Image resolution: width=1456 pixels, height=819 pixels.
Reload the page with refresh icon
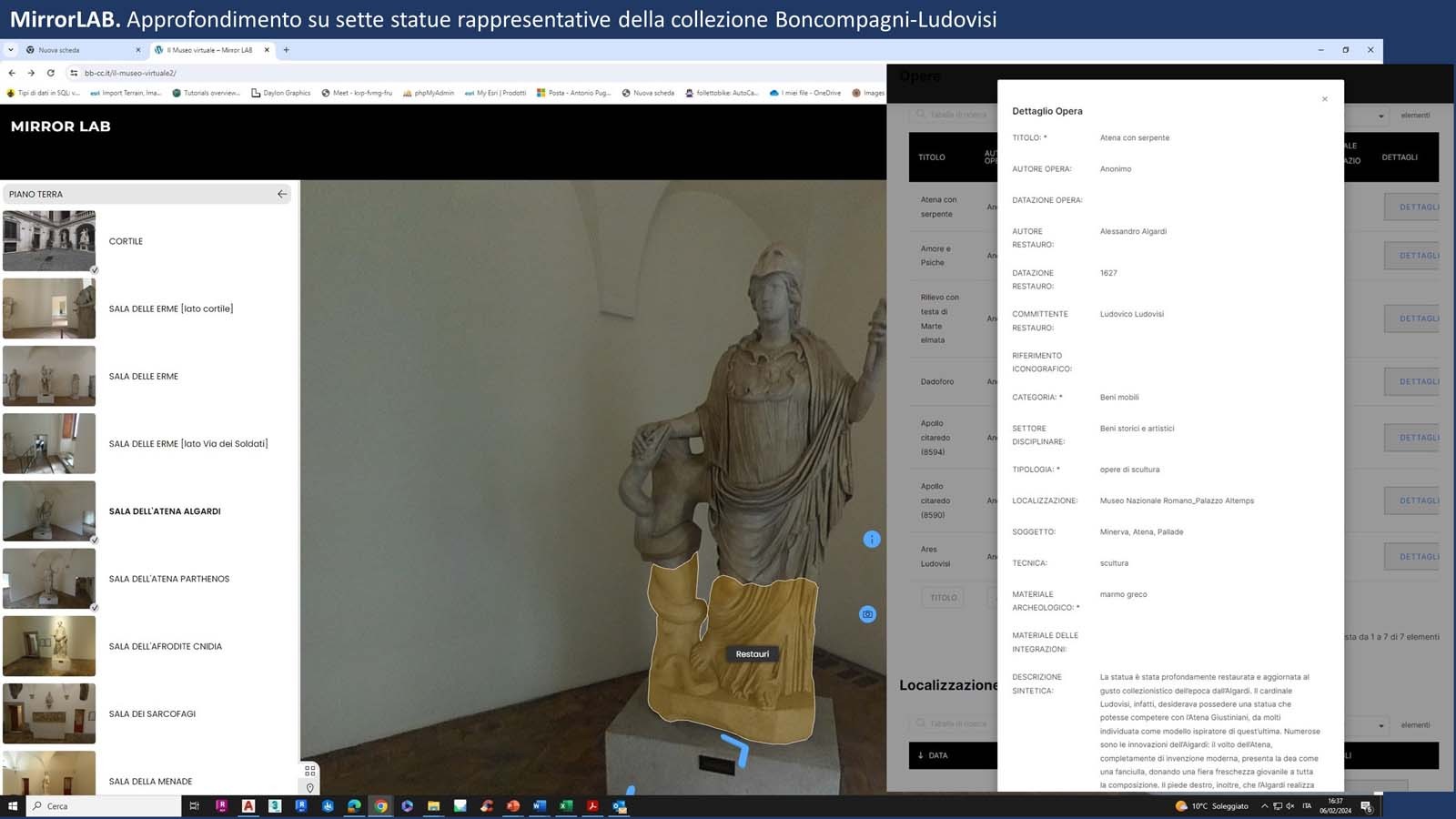point(51,73)
